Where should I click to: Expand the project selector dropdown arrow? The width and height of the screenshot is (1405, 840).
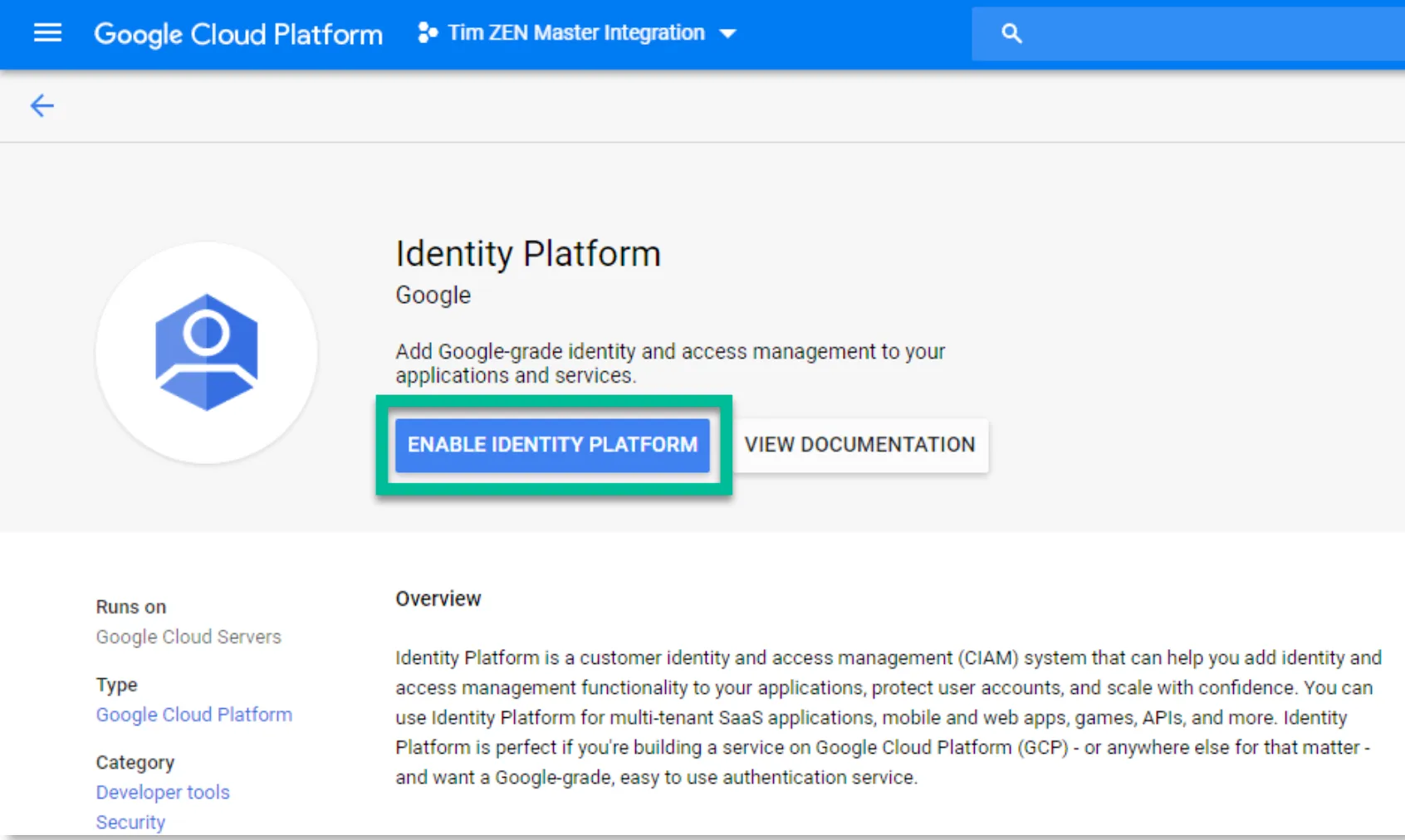tap(728, 34)
